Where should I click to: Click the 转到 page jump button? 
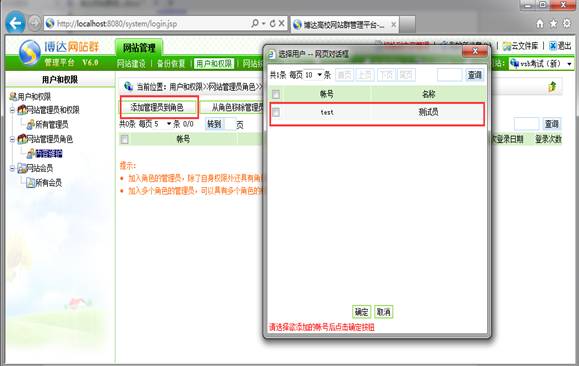tap(214, 124)
